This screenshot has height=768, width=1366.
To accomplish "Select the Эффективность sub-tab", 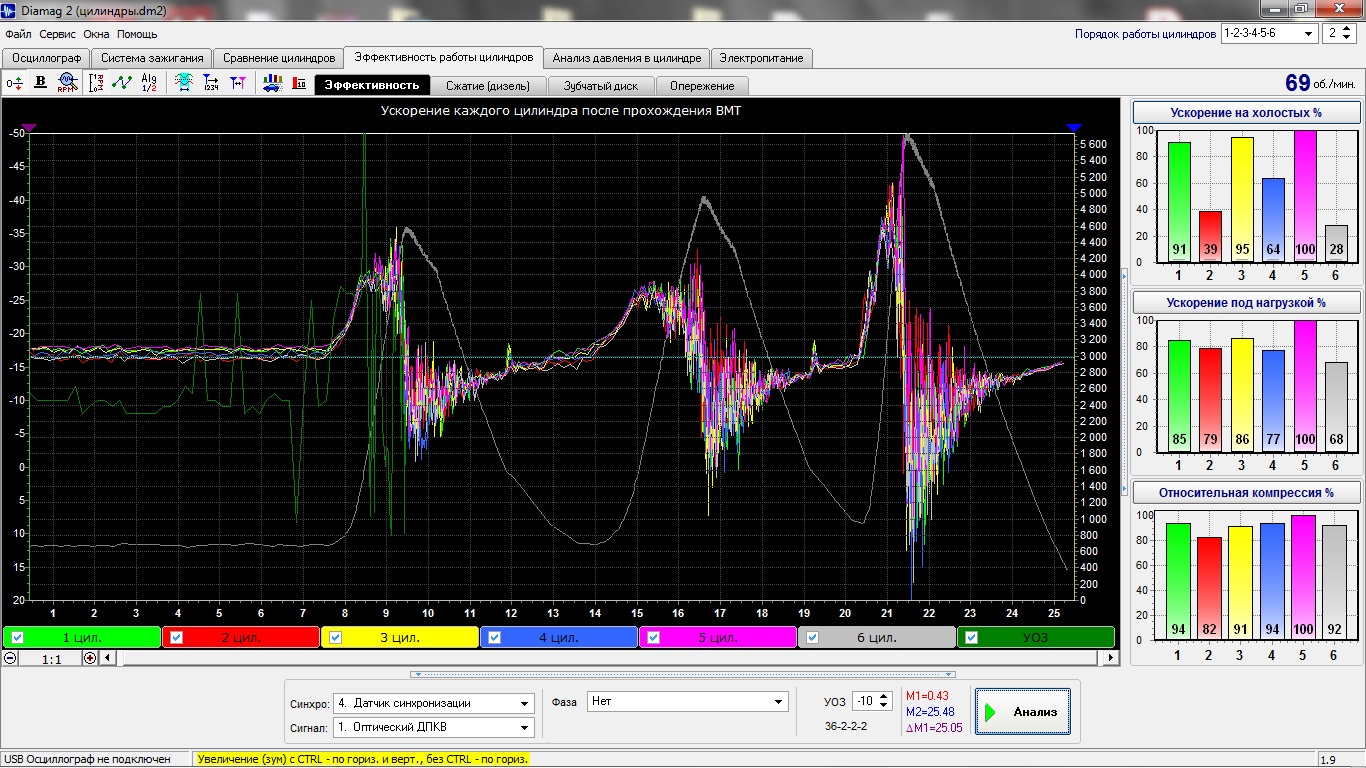I will coord(372,85).
